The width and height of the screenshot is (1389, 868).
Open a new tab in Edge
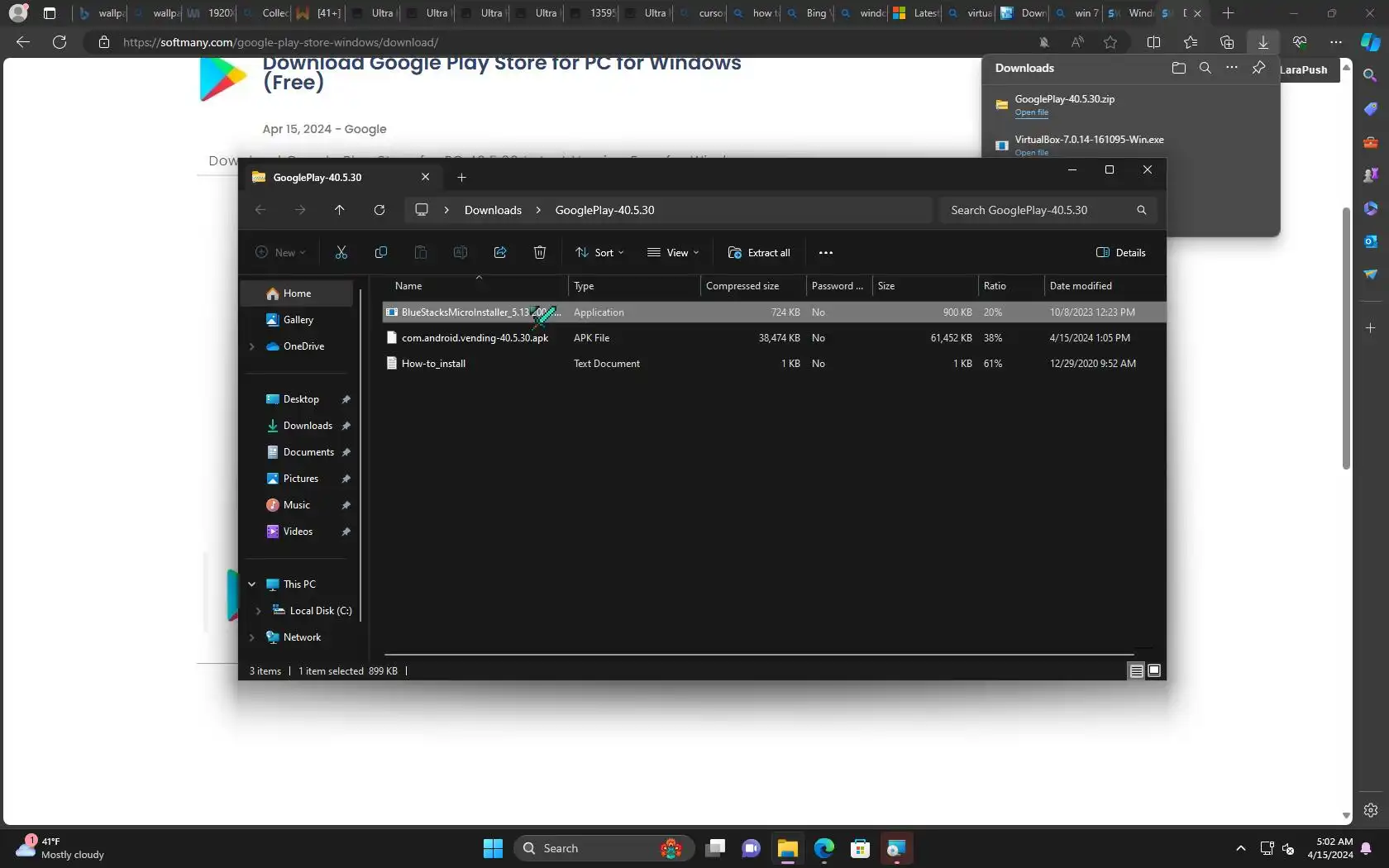[x=1229, y=13]
